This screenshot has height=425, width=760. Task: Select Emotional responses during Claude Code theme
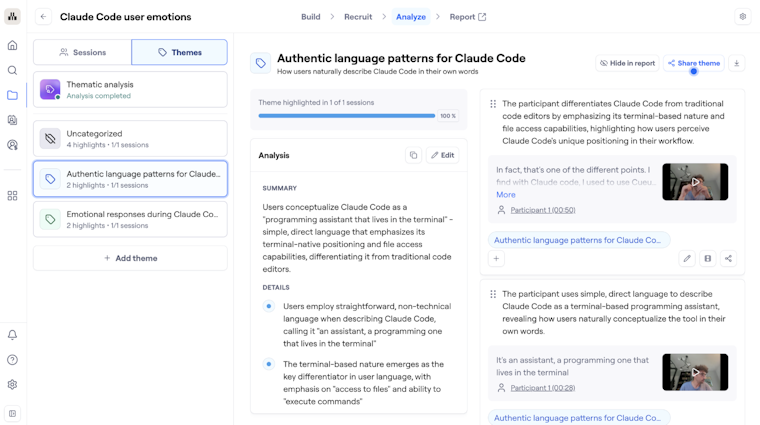tap(130, 219)
